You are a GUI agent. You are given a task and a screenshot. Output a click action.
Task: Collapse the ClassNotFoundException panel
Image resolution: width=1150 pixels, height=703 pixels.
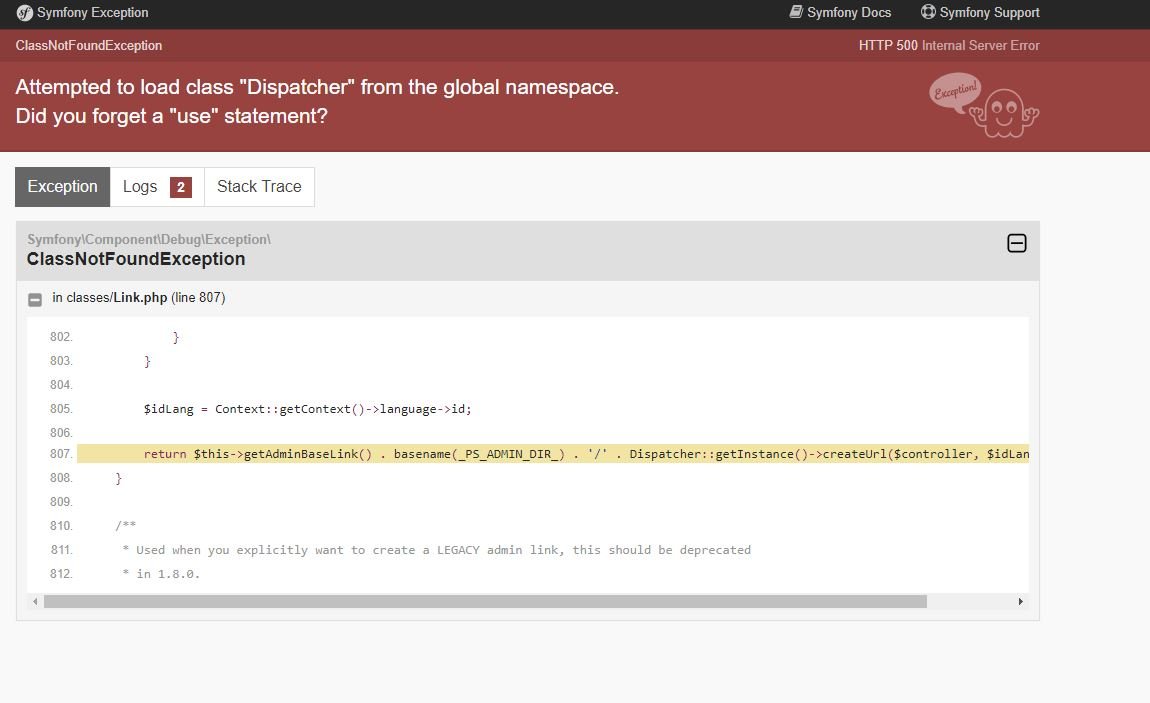click(x=1017, y=243)
